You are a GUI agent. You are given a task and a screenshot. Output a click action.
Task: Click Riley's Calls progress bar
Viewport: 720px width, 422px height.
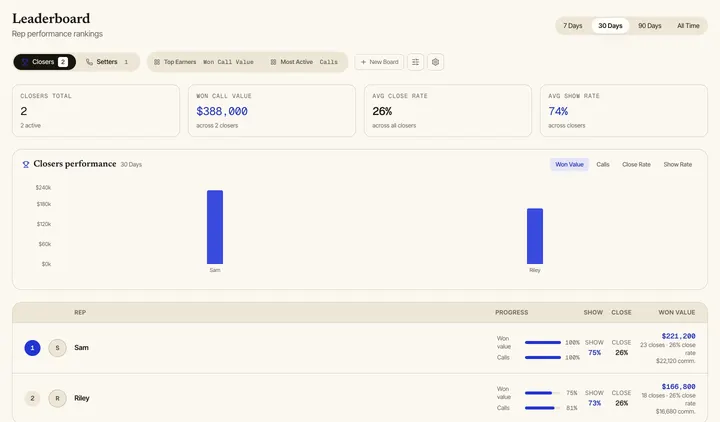pos(543,408)
